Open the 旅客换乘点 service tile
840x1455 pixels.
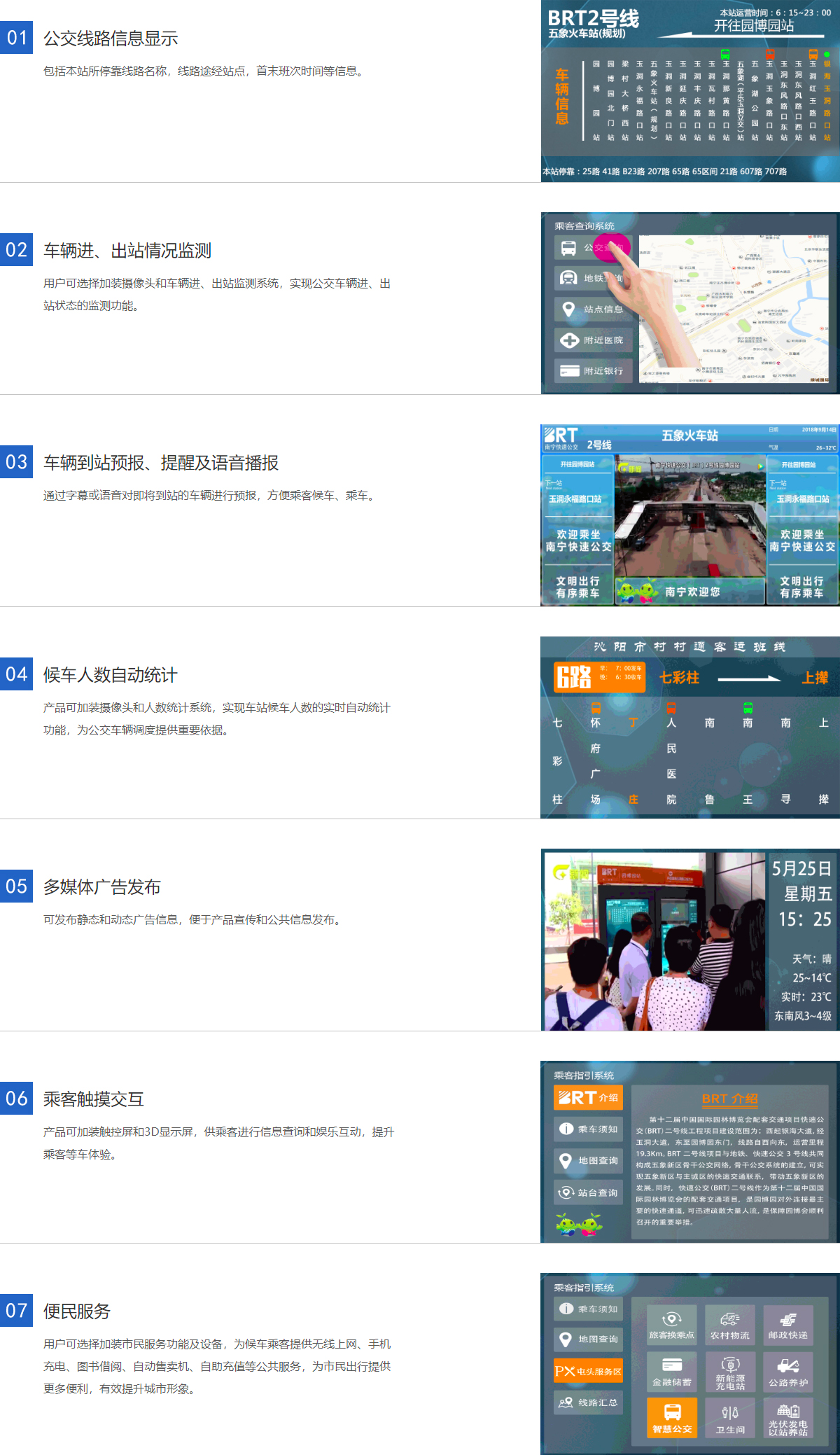pyautogui.click(x=672, y=1325)
